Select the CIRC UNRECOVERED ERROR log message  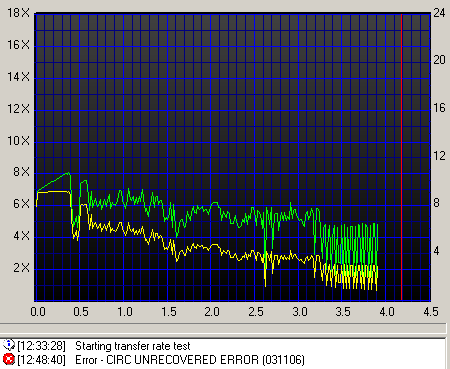coord(190,360)
